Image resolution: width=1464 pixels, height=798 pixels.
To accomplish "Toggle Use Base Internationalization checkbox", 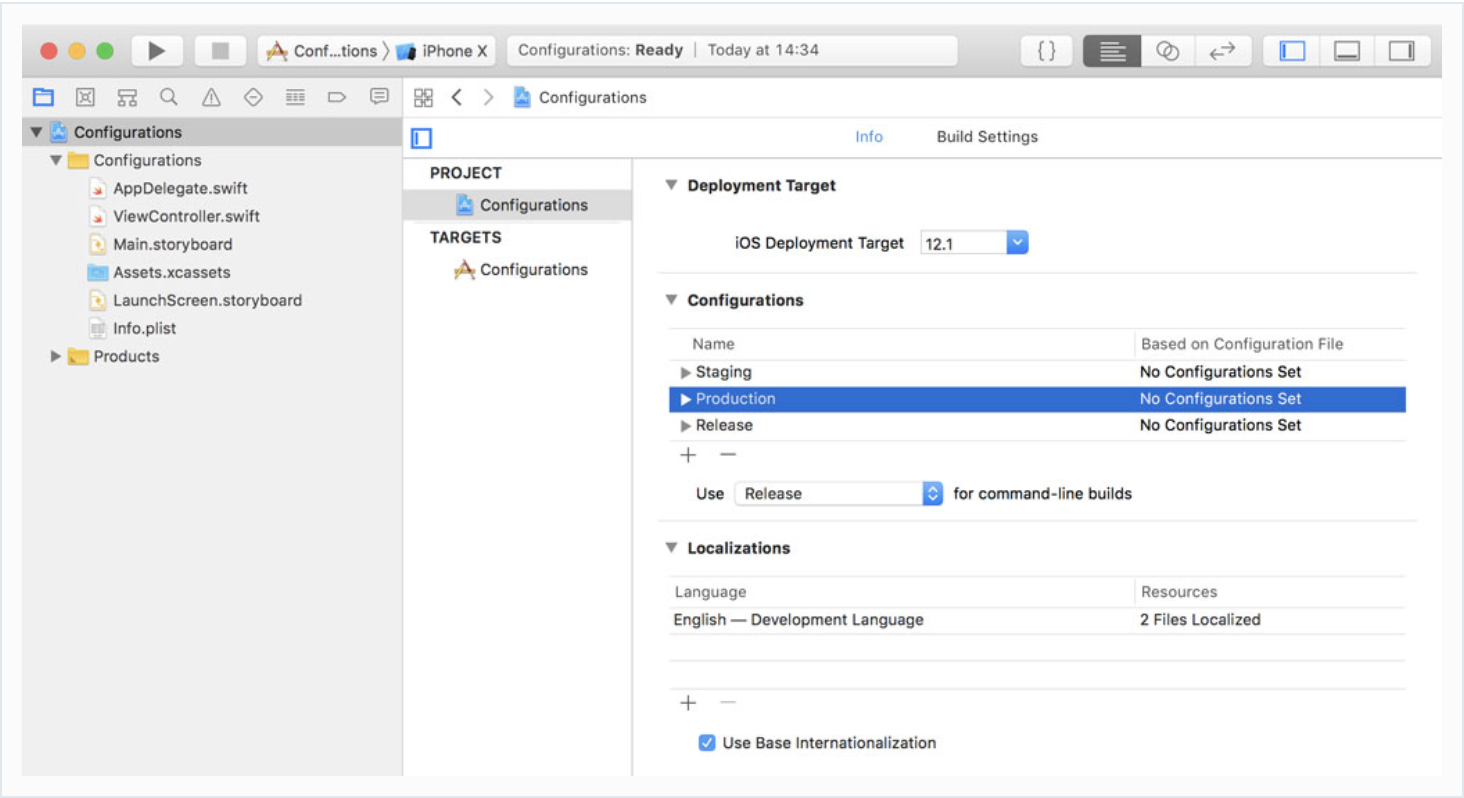I will [707, 743].
